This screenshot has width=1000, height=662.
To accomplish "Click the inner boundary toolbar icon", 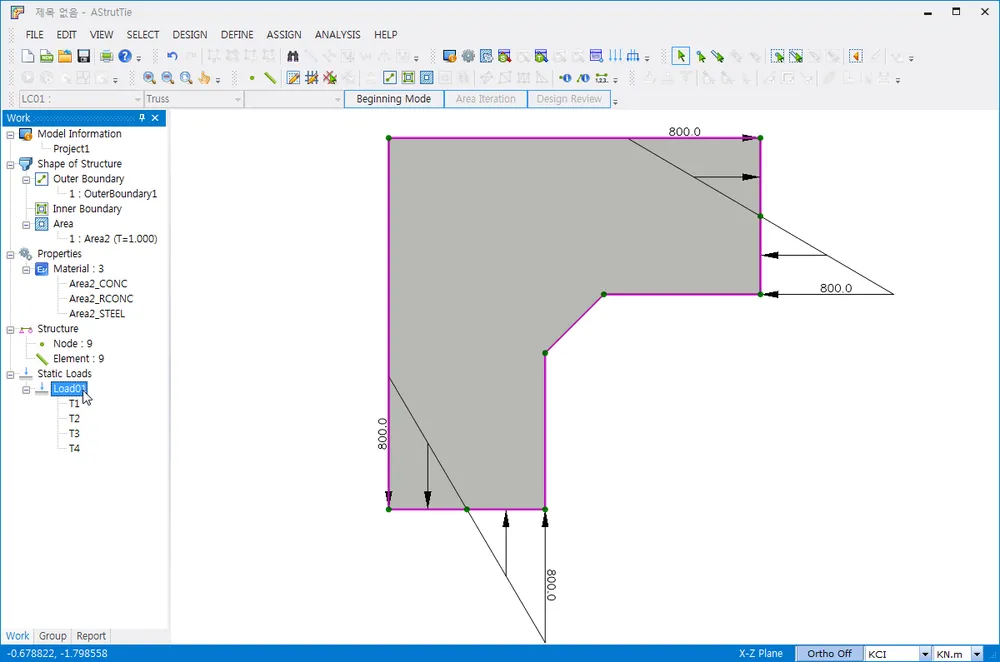I will click(x=408, y=78).
